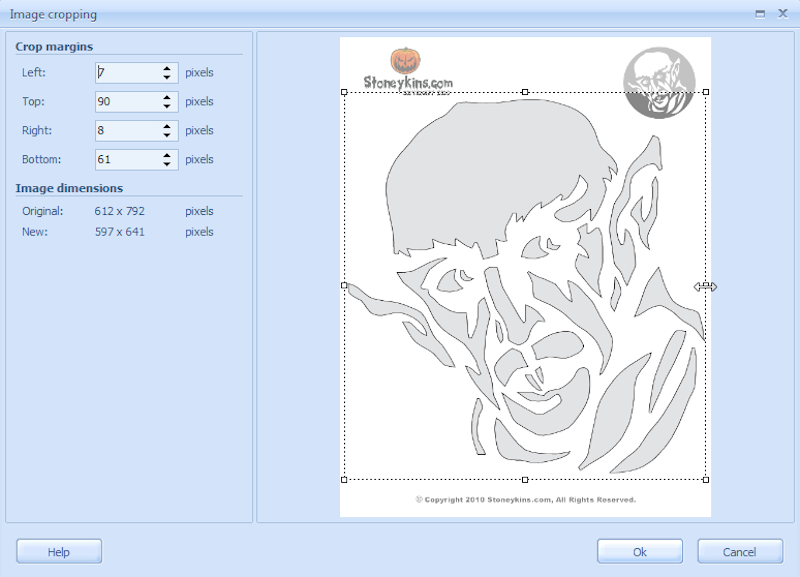This screenshot has height=577, width=800.
Task: Click the top-right crop handle
Action: pyautogui.click(x=706, y=92)
